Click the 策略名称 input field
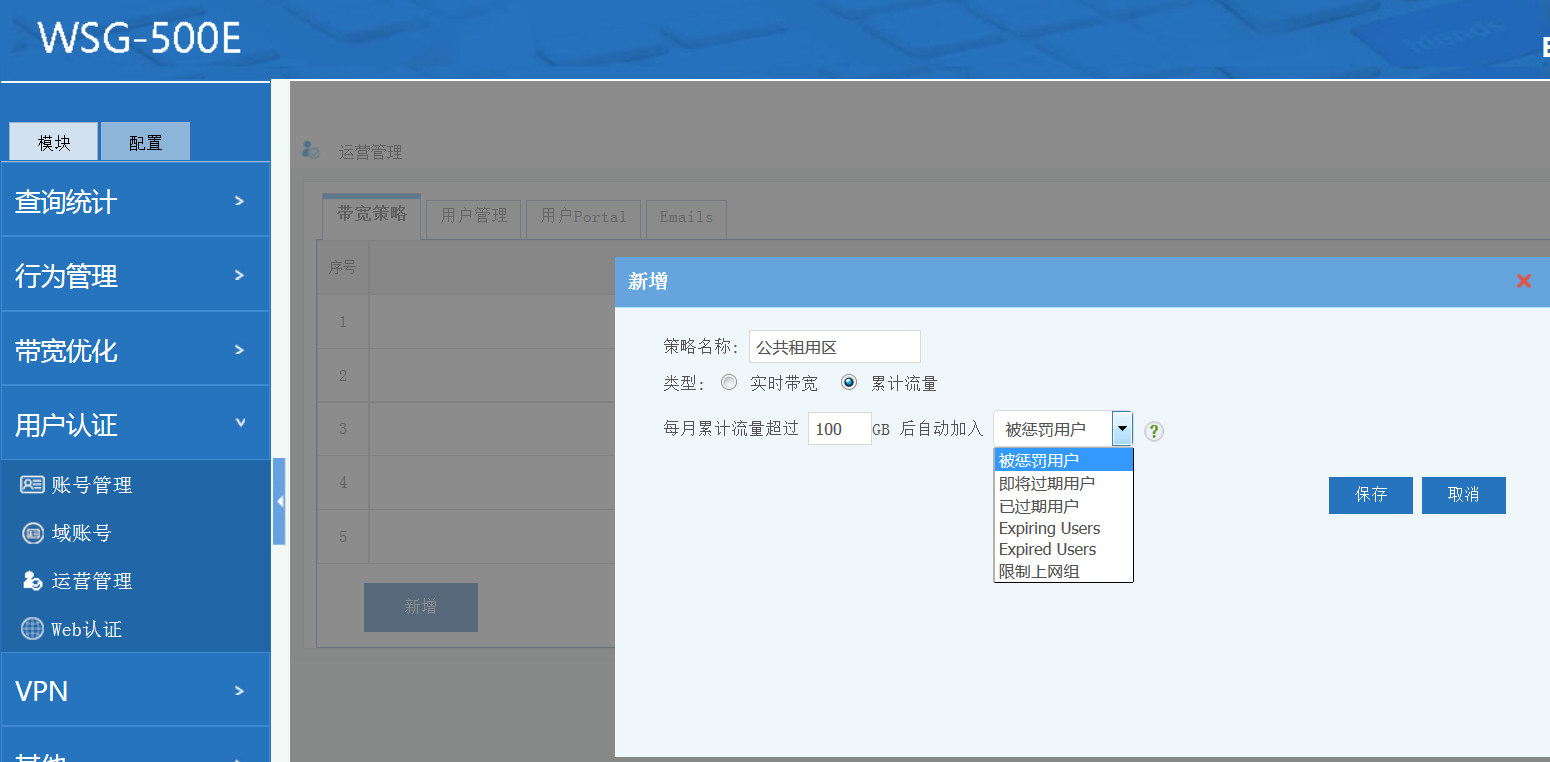This screenshot has height=762, width=1550. click(x=834, y=347)
